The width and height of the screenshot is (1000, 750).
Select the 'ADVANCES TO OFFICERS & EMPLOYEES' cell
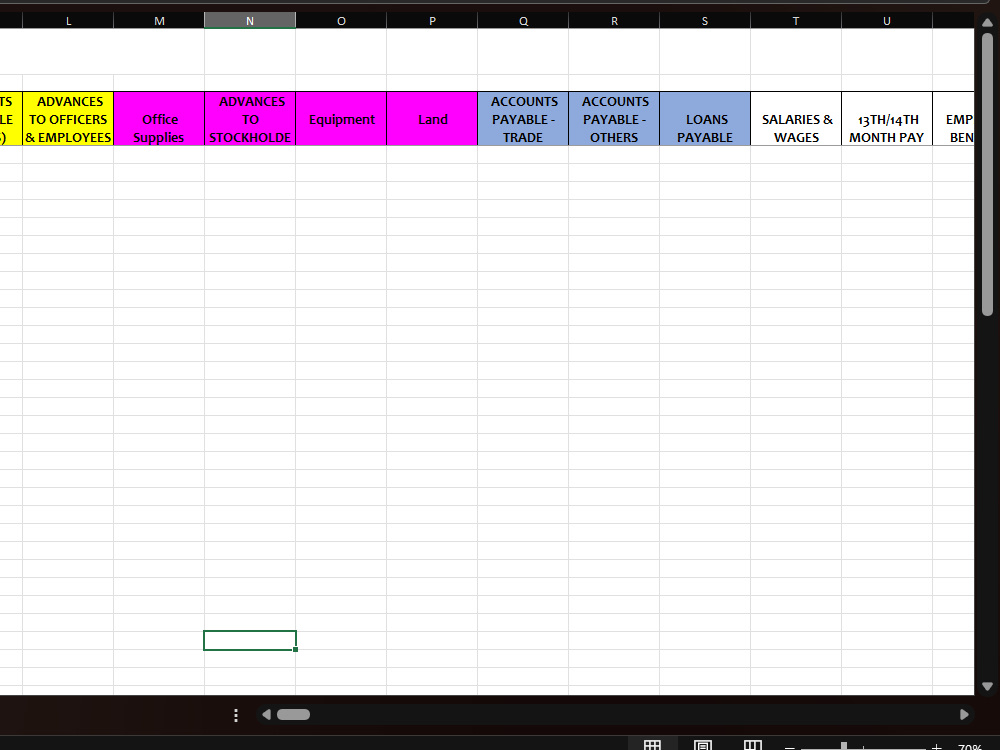point(68,119)
